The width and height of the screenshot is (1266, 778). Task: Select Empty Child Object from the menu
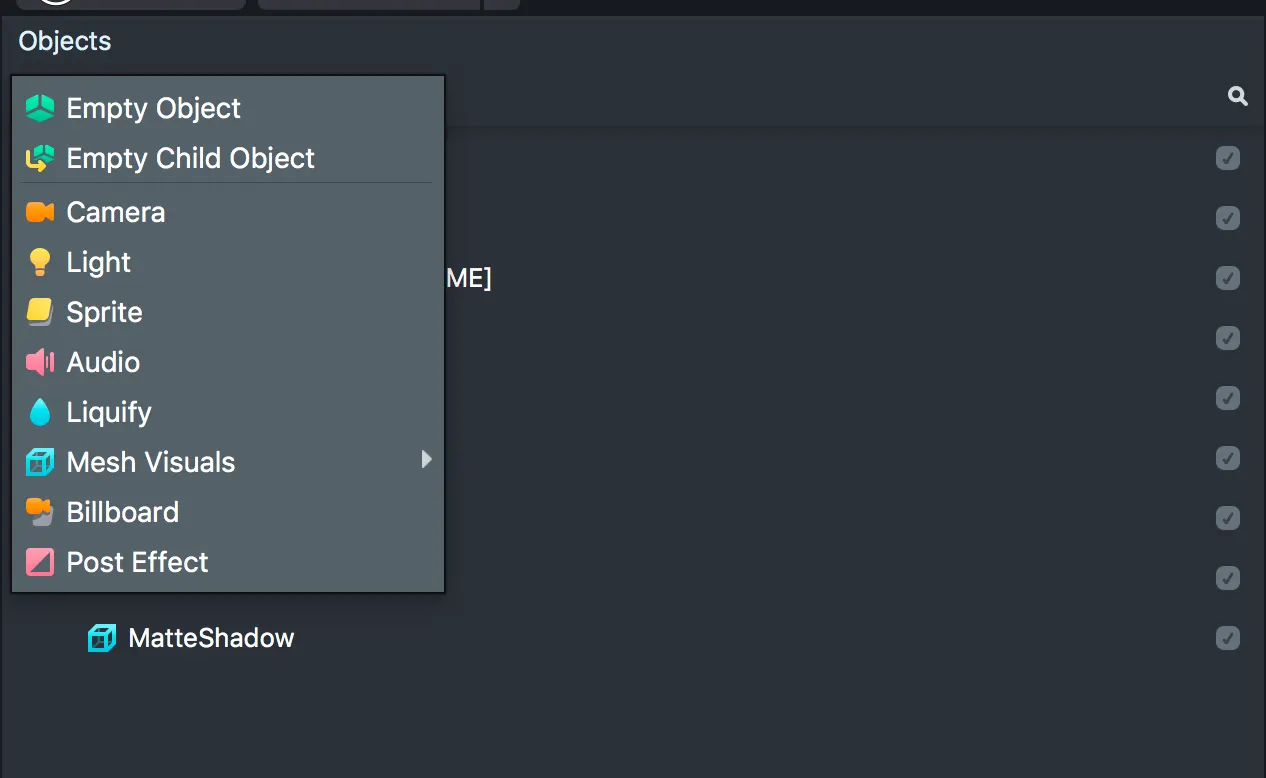190,158
